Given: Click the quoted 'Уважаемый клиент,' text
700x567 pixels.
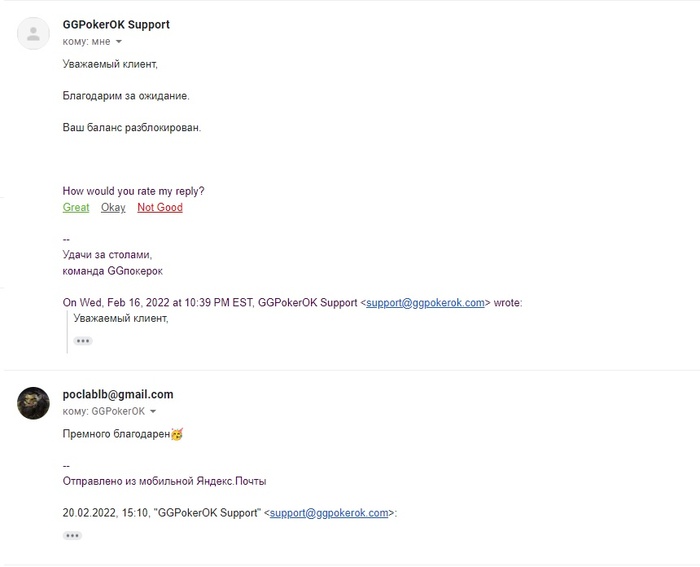Looking at the screenshot, I should click(121, 318).
